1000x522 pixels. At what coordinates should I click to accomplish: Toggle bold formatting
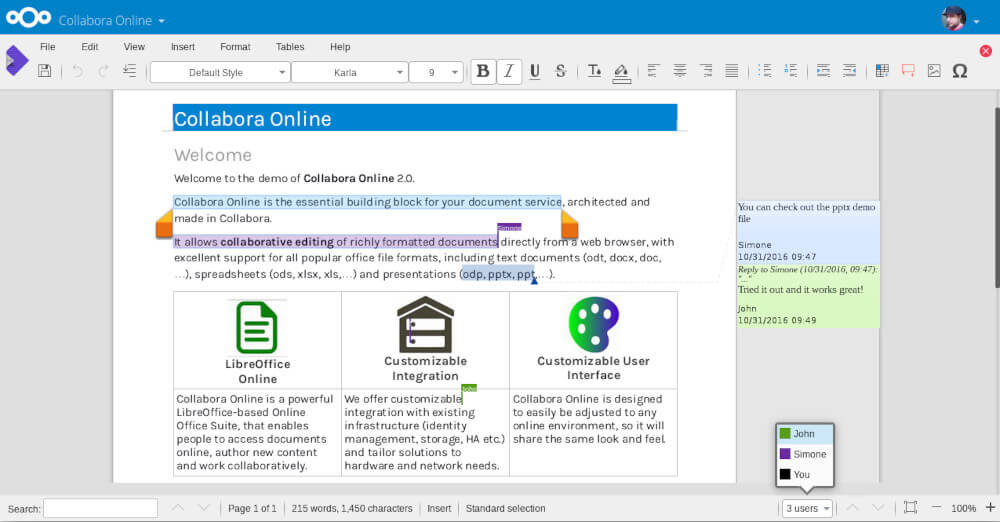click(x=483, y=71)
